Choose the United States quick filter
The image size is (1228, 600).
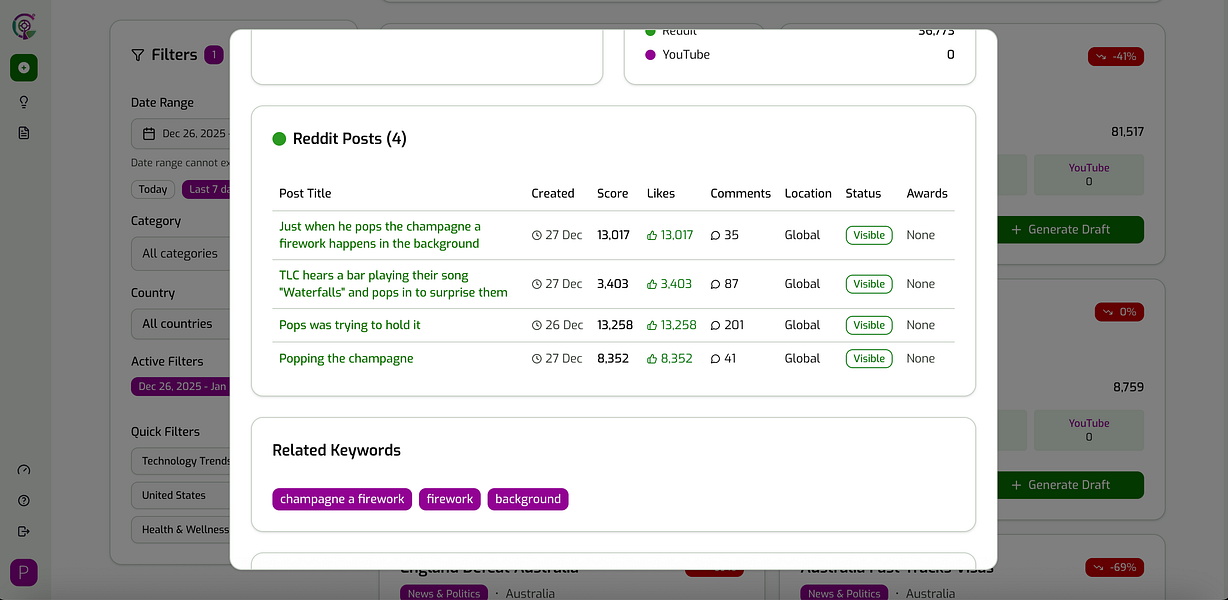(182, 495)
